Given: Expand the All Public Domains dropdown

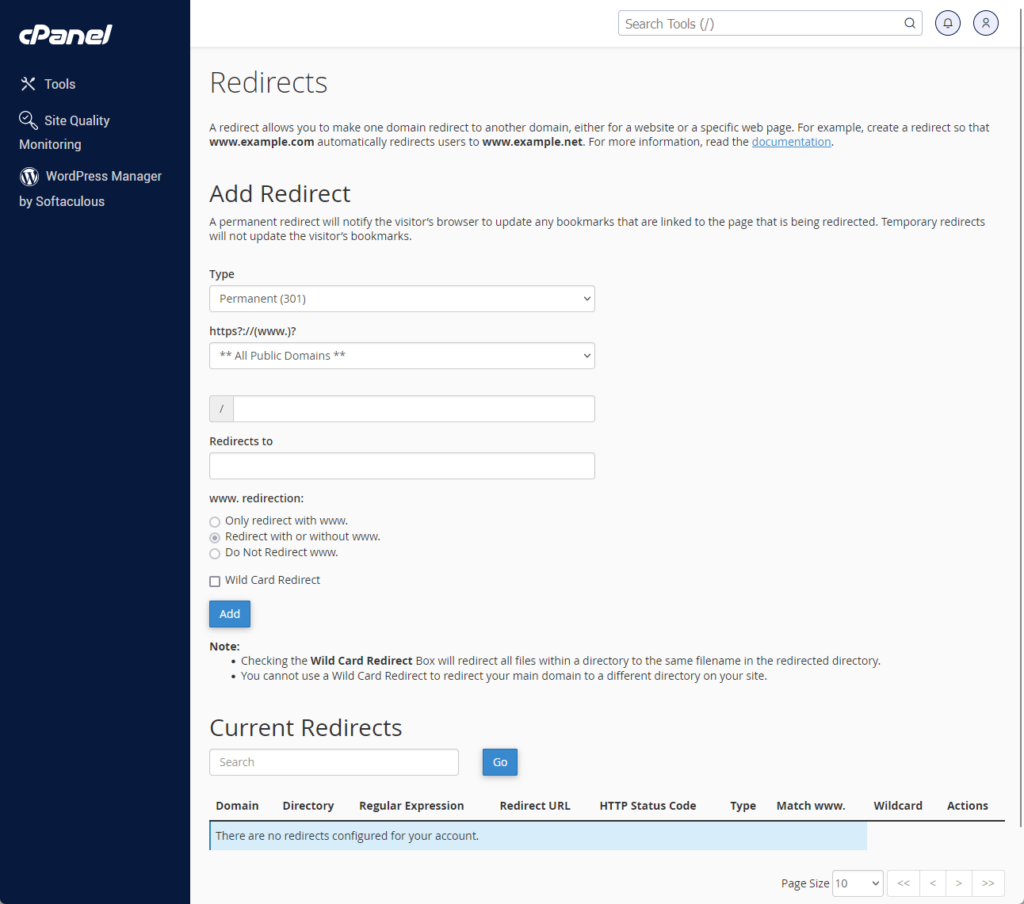Looking at the screenshot, I should tap(402, 355).
